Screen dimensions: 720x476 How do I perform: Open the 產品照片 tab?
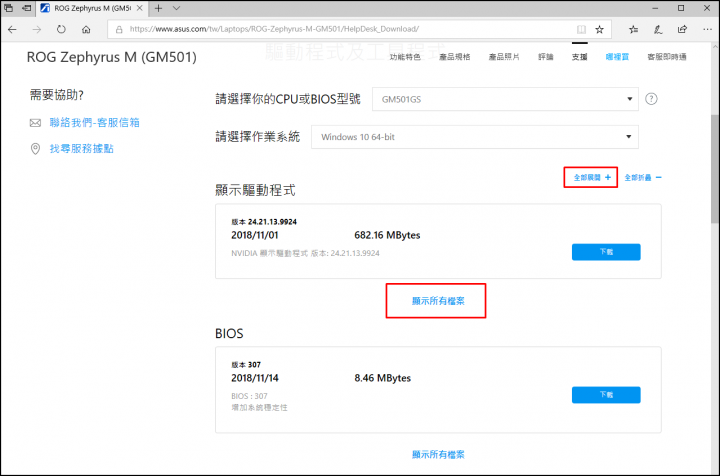[504, 57]
